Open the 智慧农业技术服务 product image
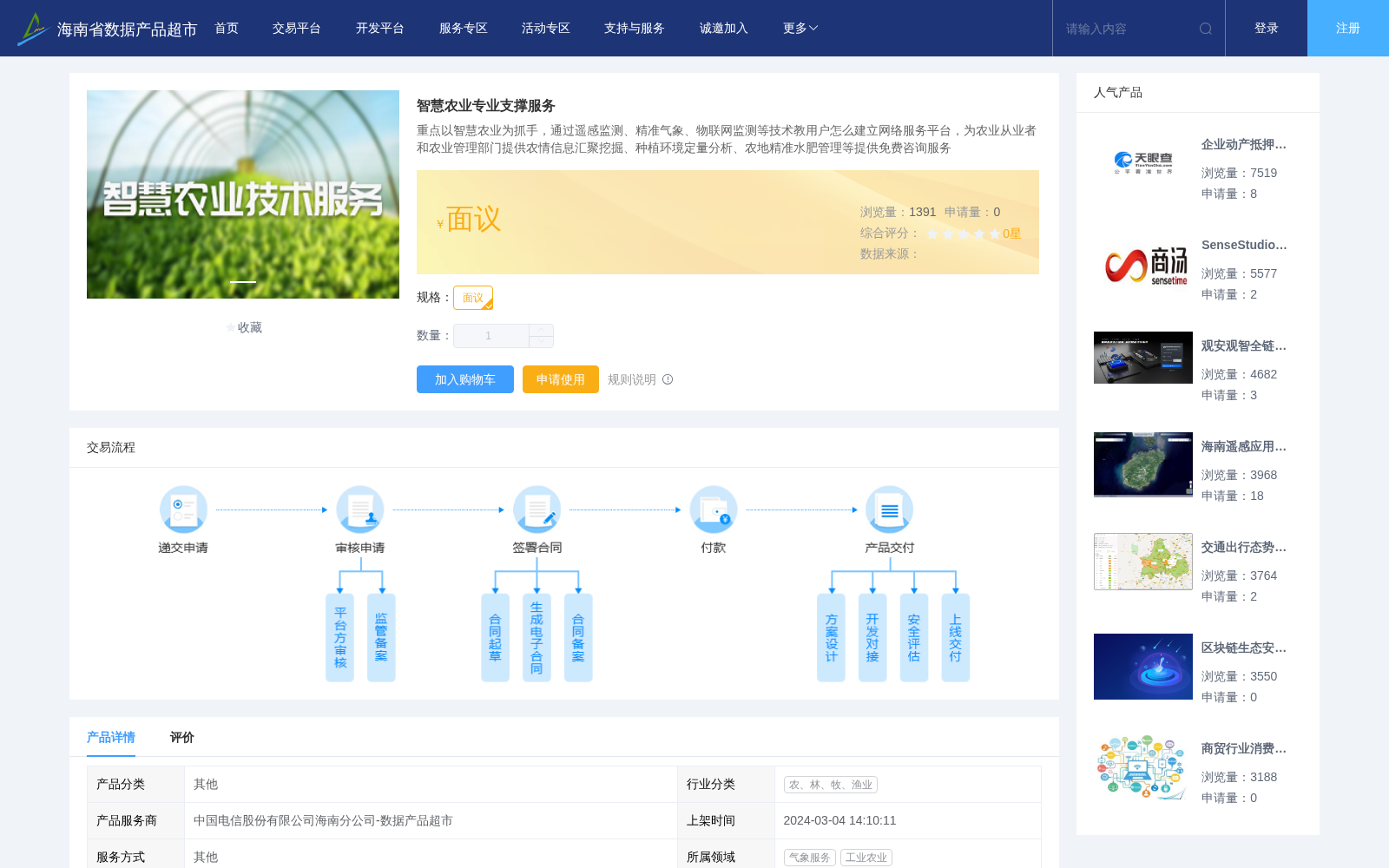 coord(243,194)
